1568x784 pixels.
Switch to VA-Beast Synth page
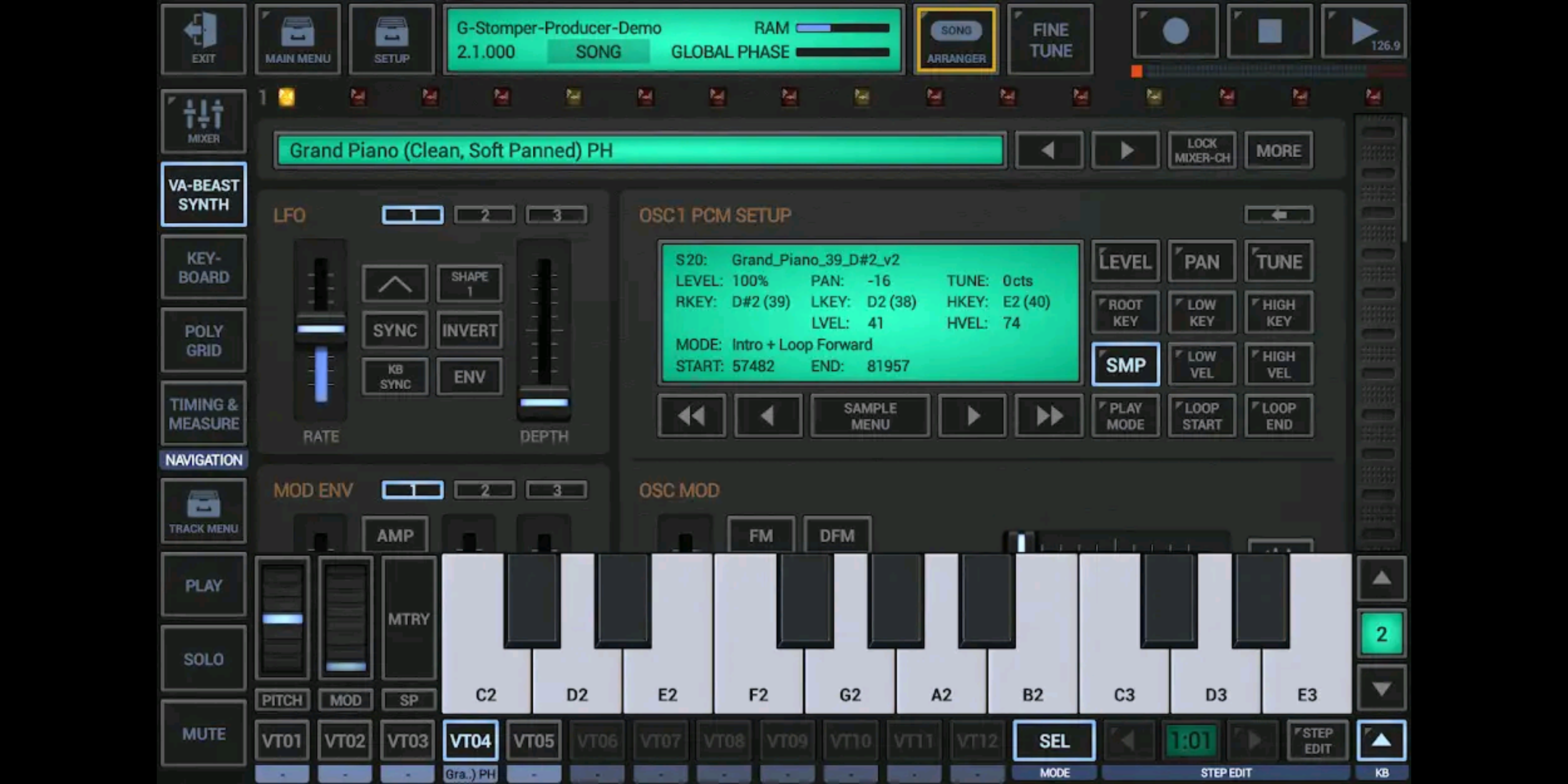click(203, 195)
